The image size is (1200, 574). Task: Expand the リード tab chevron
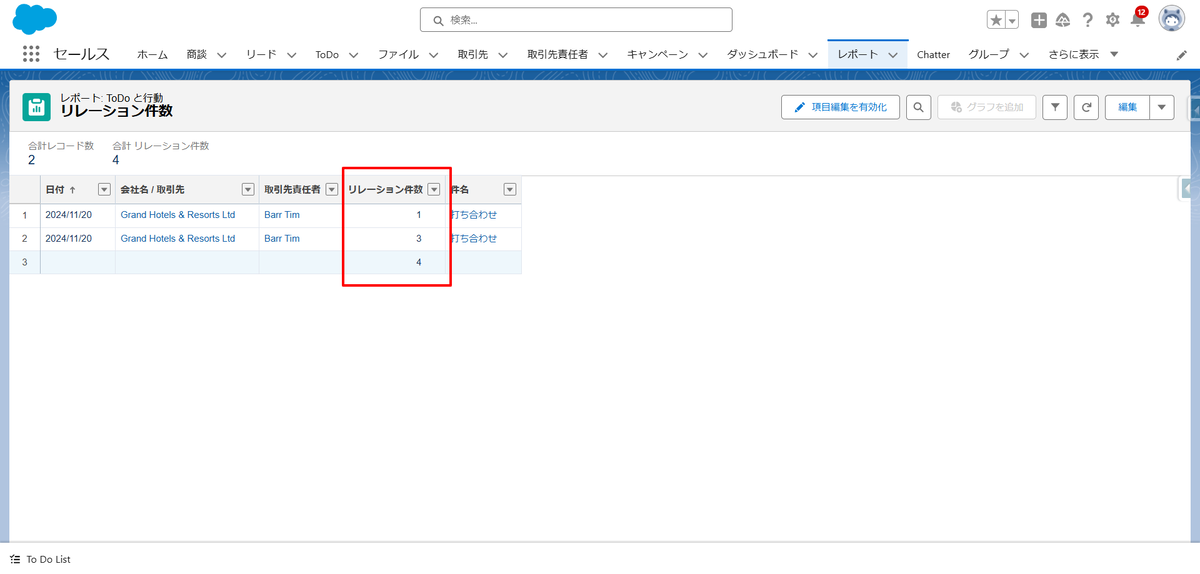(292, 54)
